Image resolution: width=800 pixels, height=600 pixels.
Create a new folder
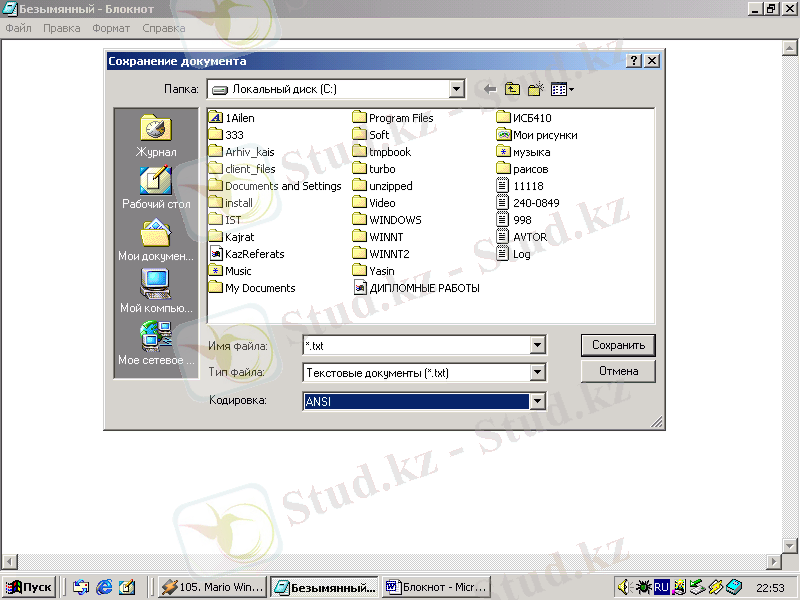tap(535, 89)
